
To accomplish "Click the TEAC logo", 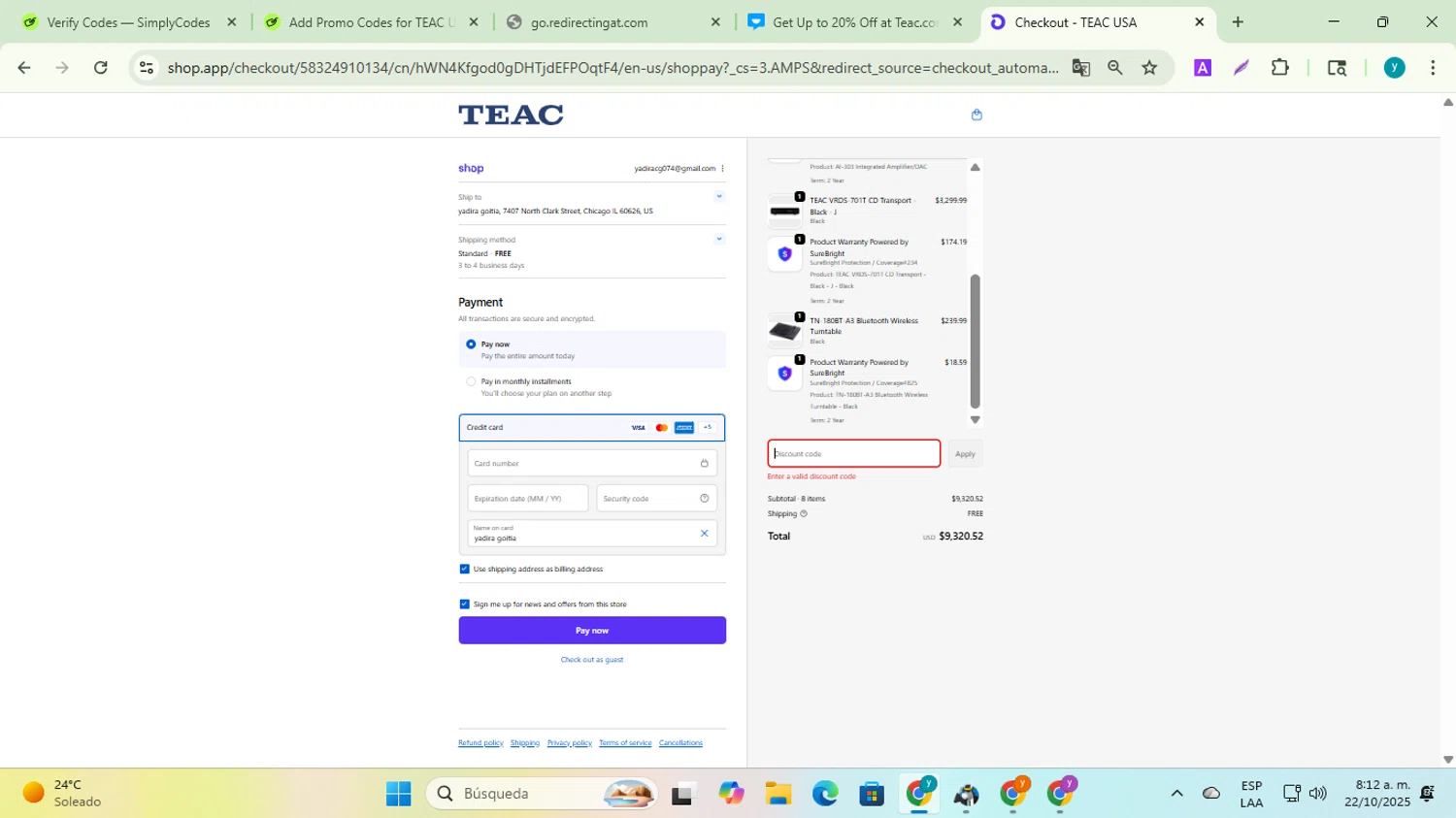I will point(511,115).
